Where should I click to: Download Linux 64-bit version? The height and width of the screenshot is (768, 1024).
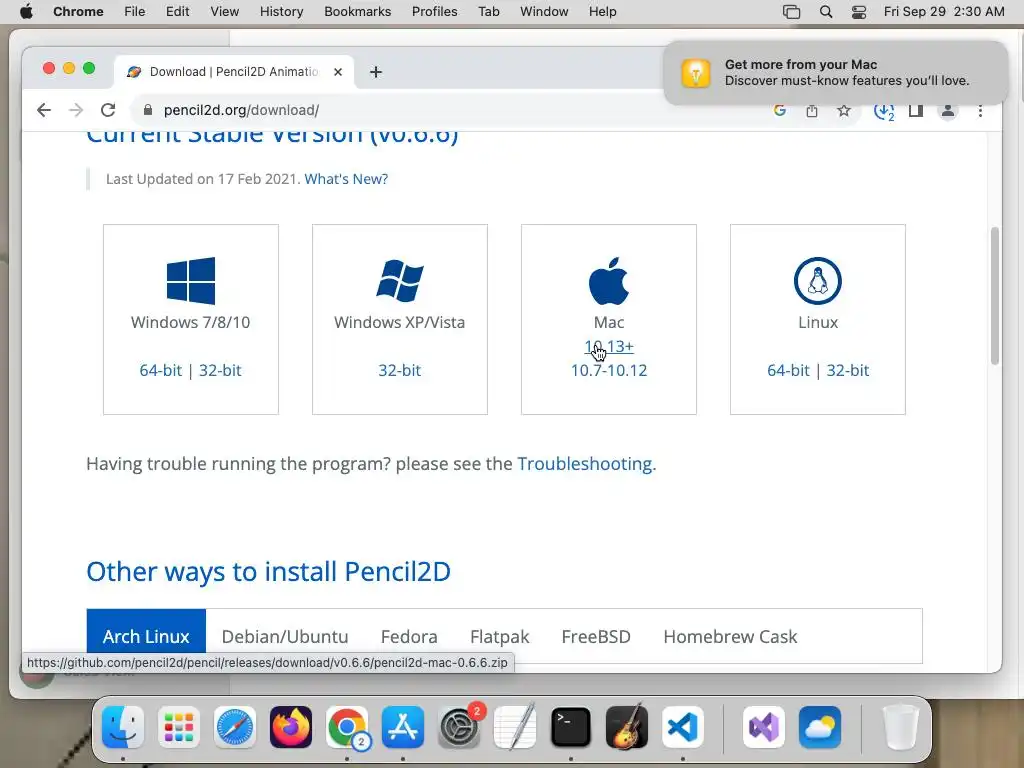point(788,370)
